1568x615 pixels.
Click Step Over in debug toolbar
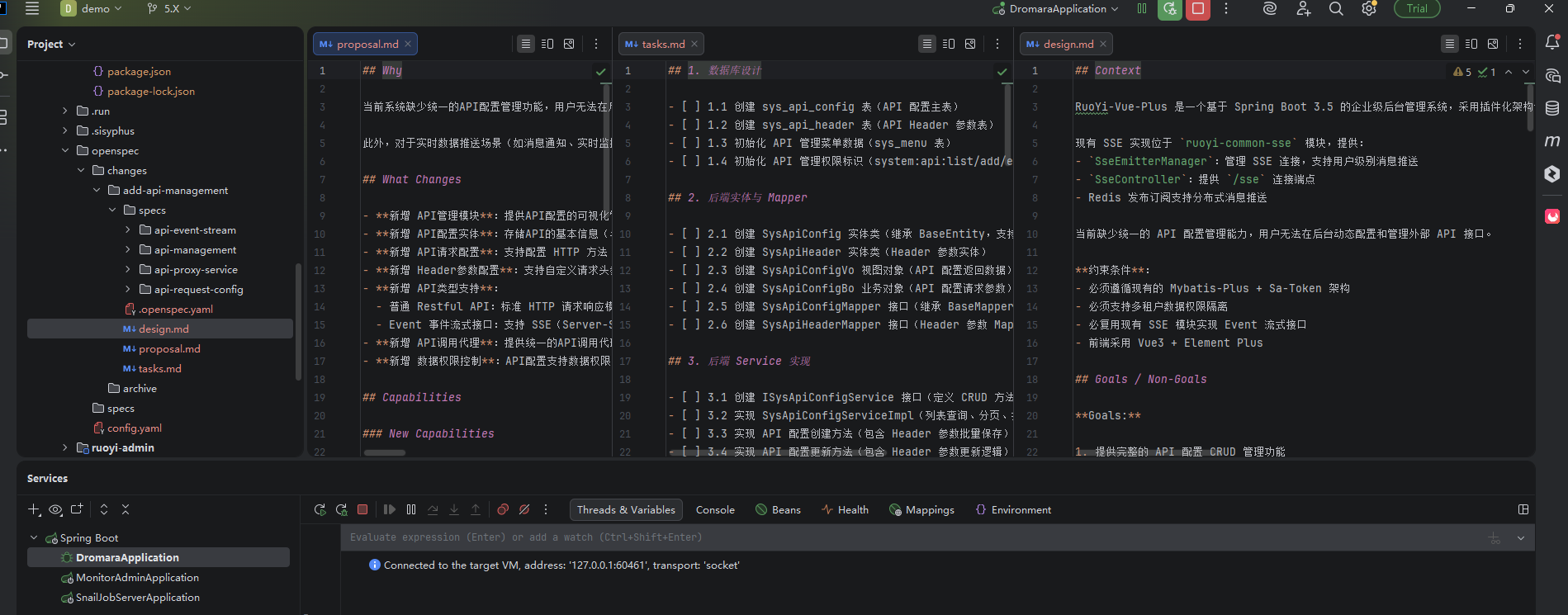433,509
